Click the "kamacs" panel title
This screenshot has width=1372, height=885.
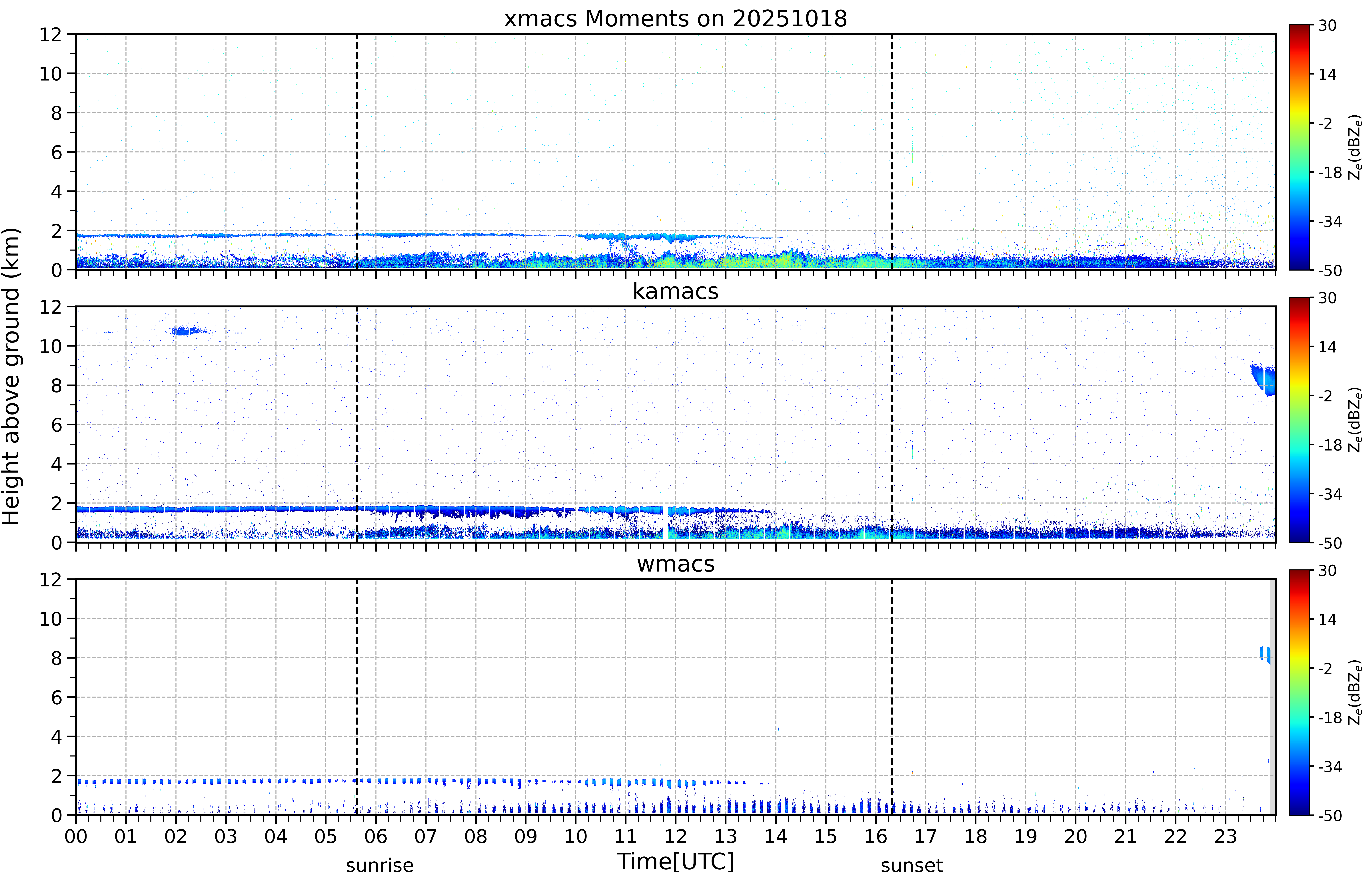click(675, 291)
